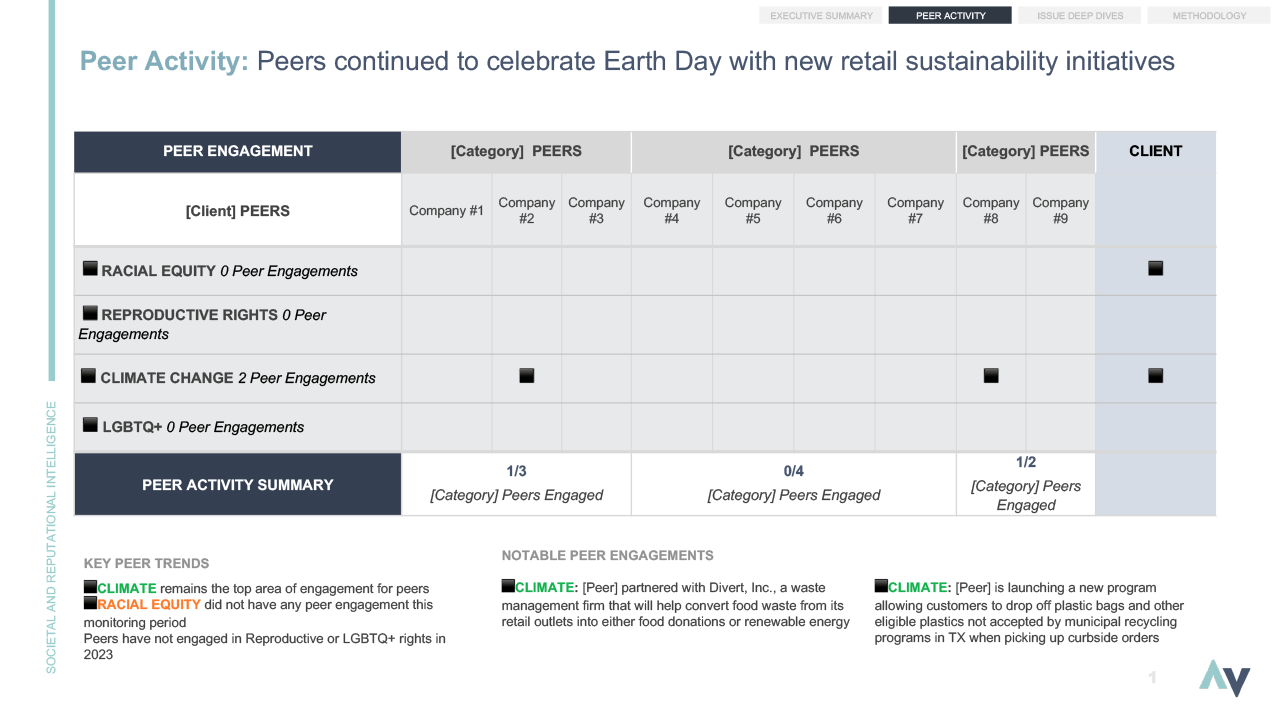This screenshot has width=1280, height=720.
Task: Click the Company #4 column header
Action: [x=672, y=210]
